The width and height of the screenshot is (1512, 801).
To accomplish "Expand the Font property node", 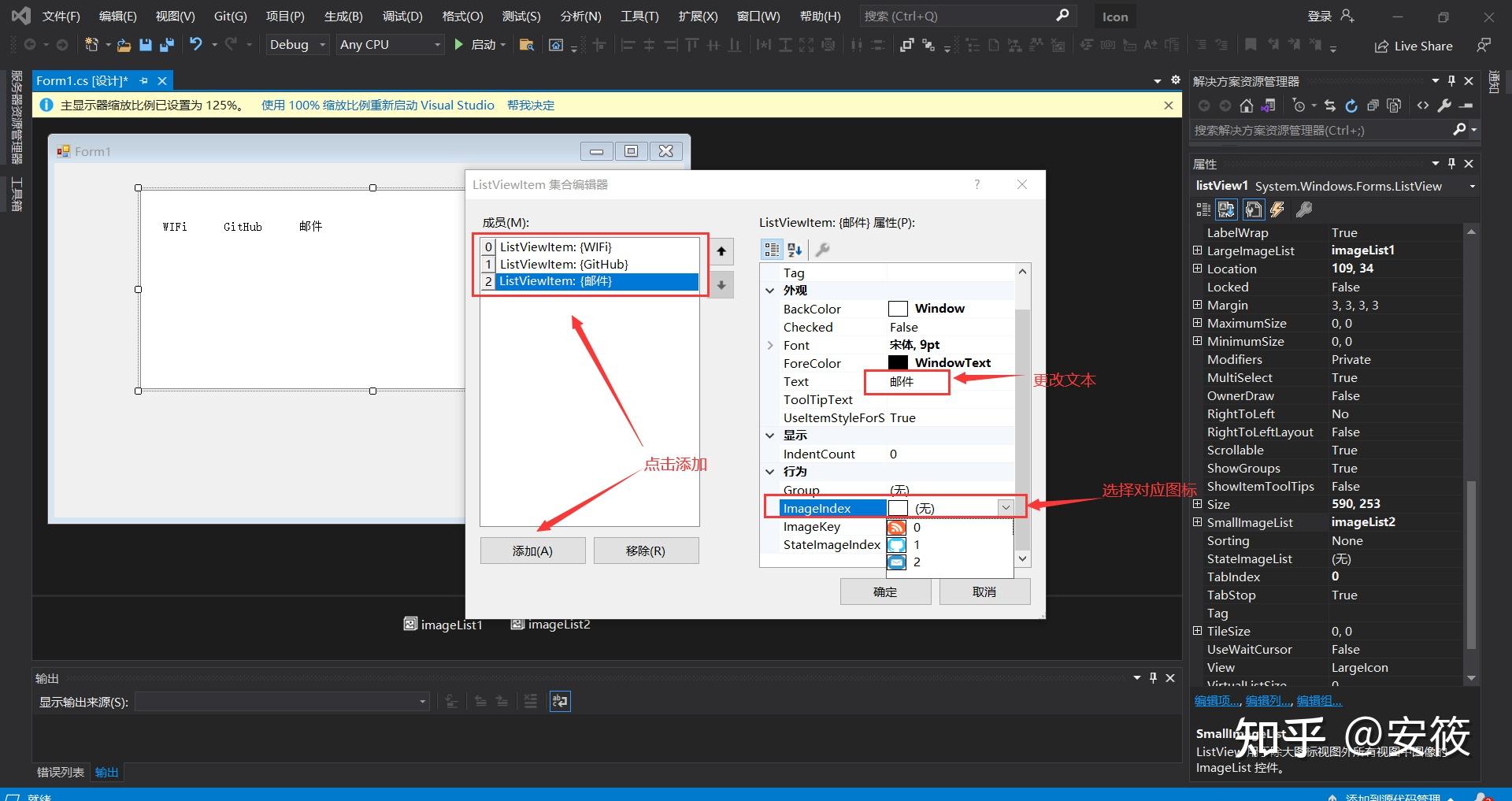I will click(770, 345).
